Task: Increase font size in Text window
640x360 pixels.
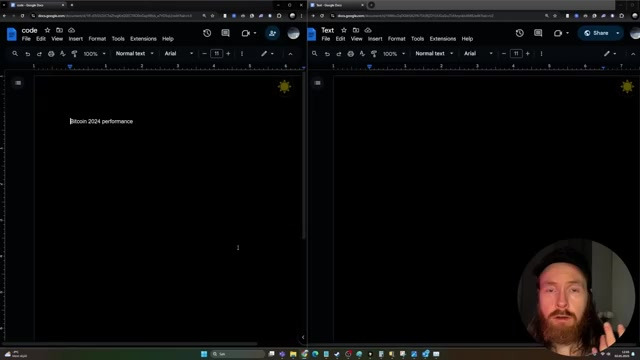Action: [528, 53]
